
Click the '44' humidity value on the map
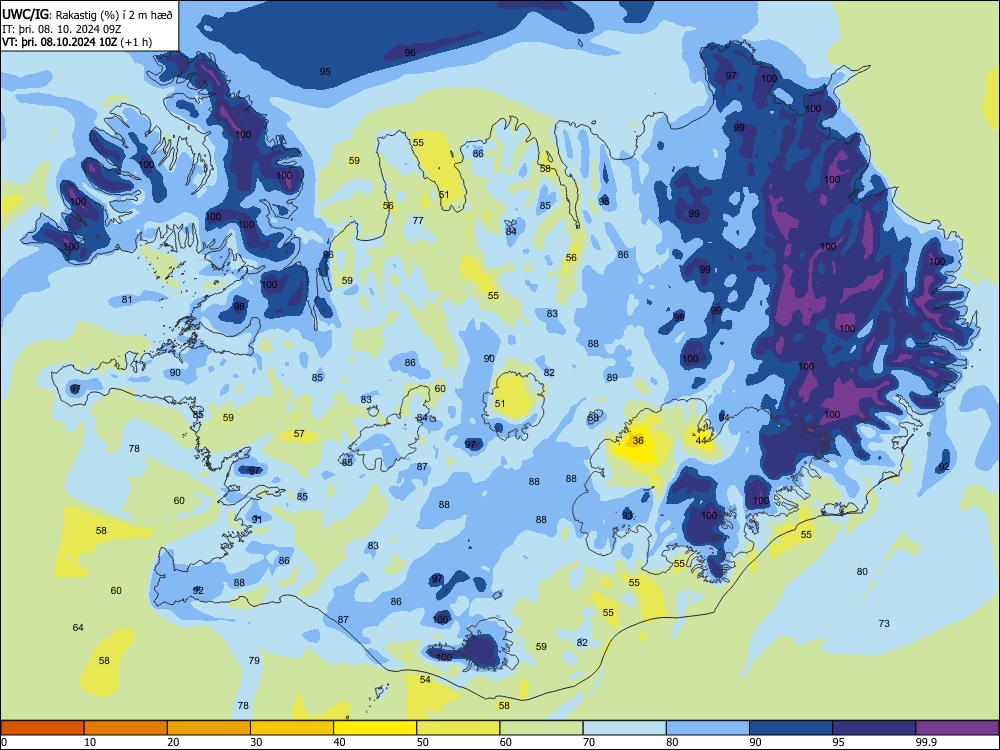coord(702,441)
